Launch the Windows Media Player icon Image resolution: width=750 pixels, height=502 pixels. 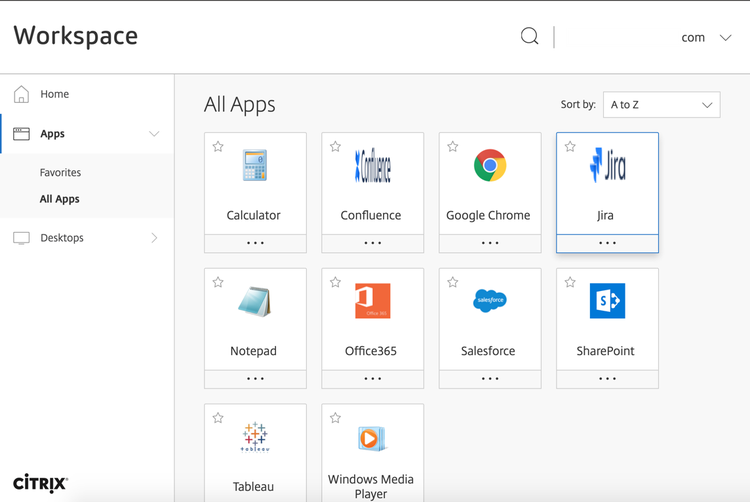point(373,438)
